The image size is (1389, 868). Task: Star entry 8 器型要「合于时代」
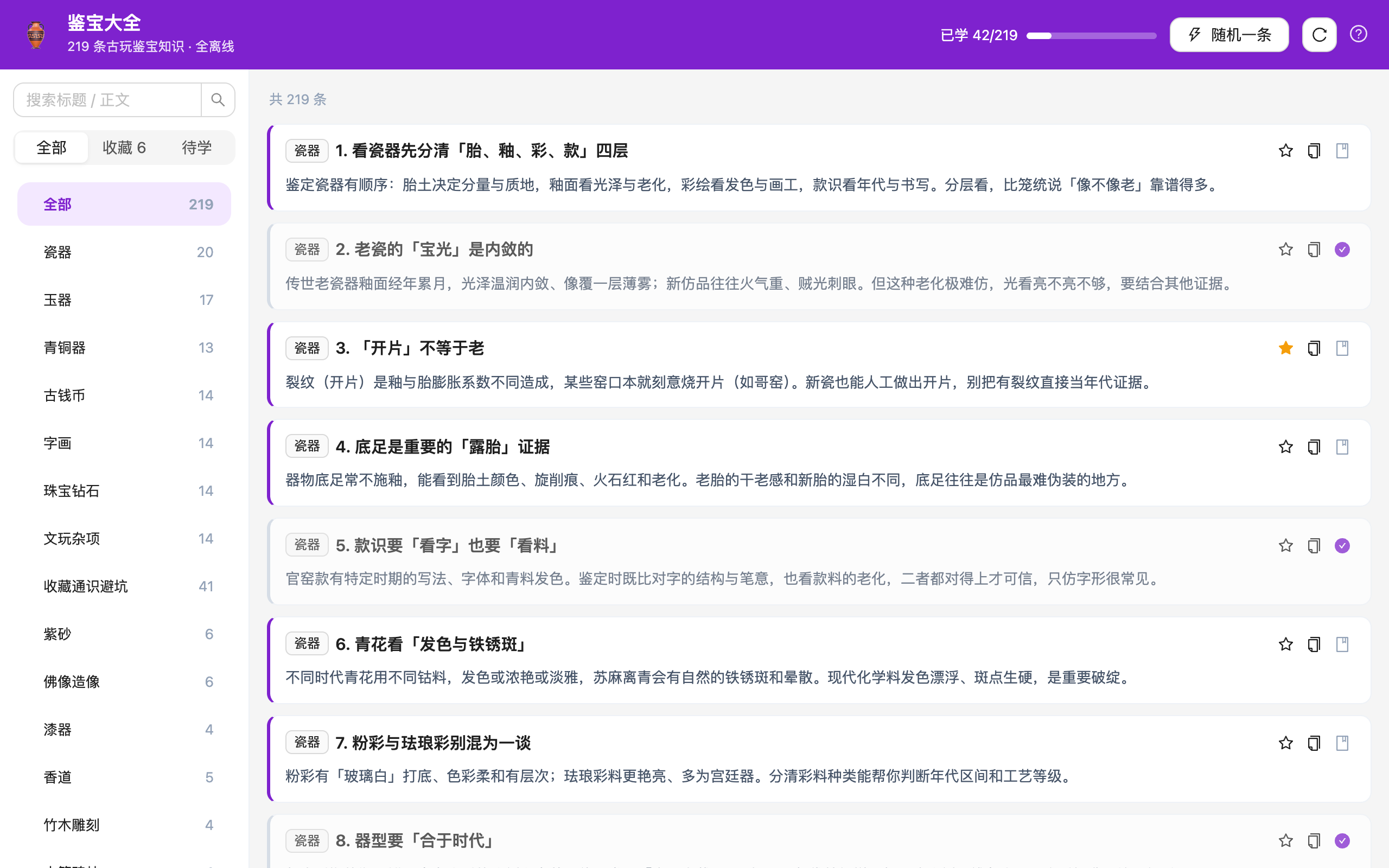tap(1286, 841)
